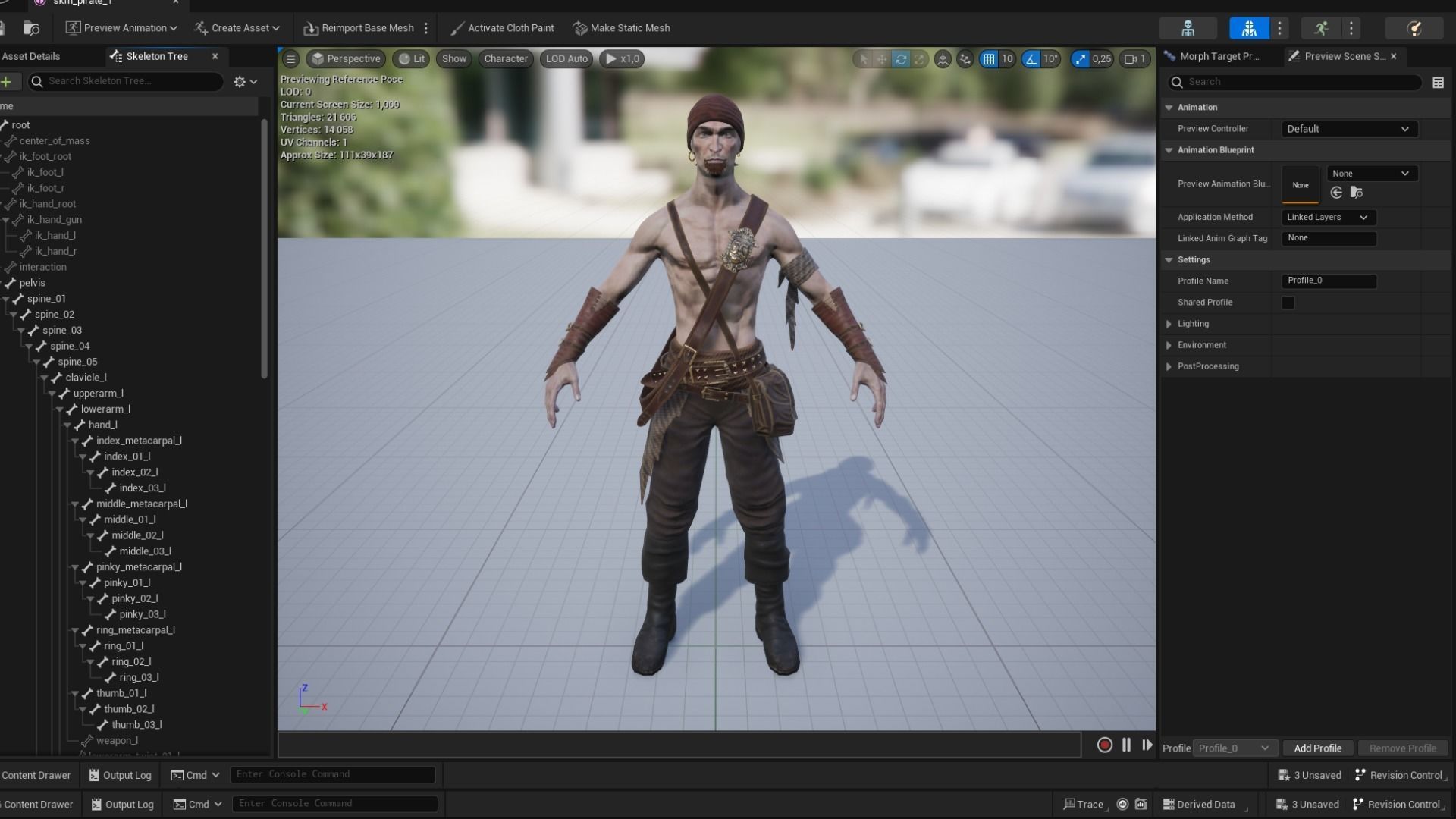Switch to Animation editor mode icon

pos(1321,28)
